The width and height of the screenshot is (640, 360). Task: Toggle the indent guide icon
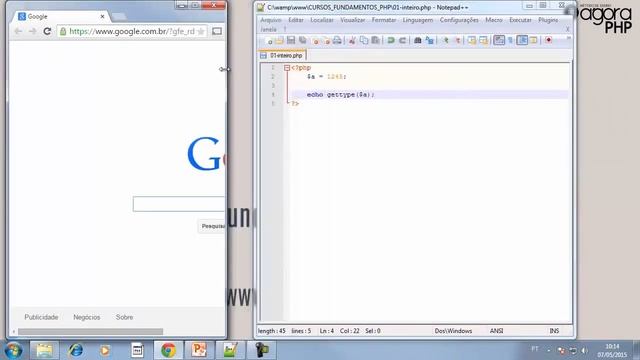point(522,40)
